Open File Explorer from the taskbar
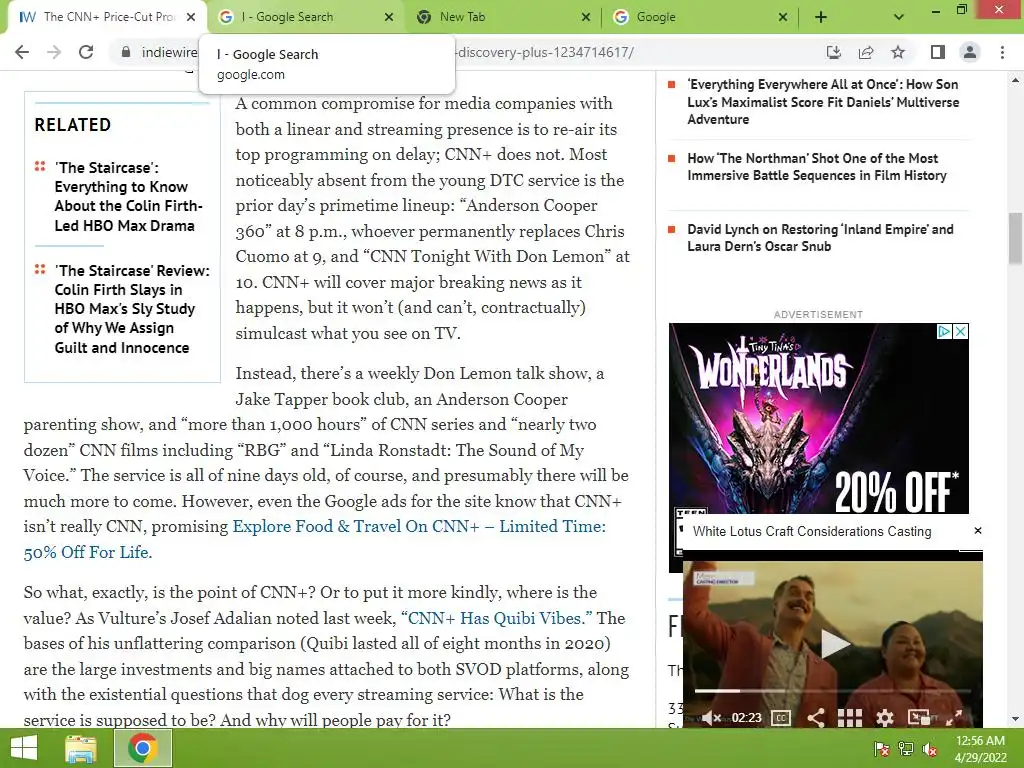 pyautogui.click(x=80, y=748)
